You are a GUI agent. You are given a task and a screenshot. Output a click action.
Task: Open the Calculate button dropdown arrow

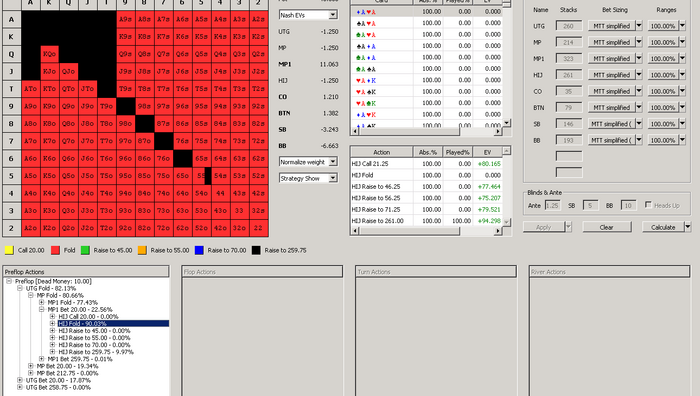point(688,227)
